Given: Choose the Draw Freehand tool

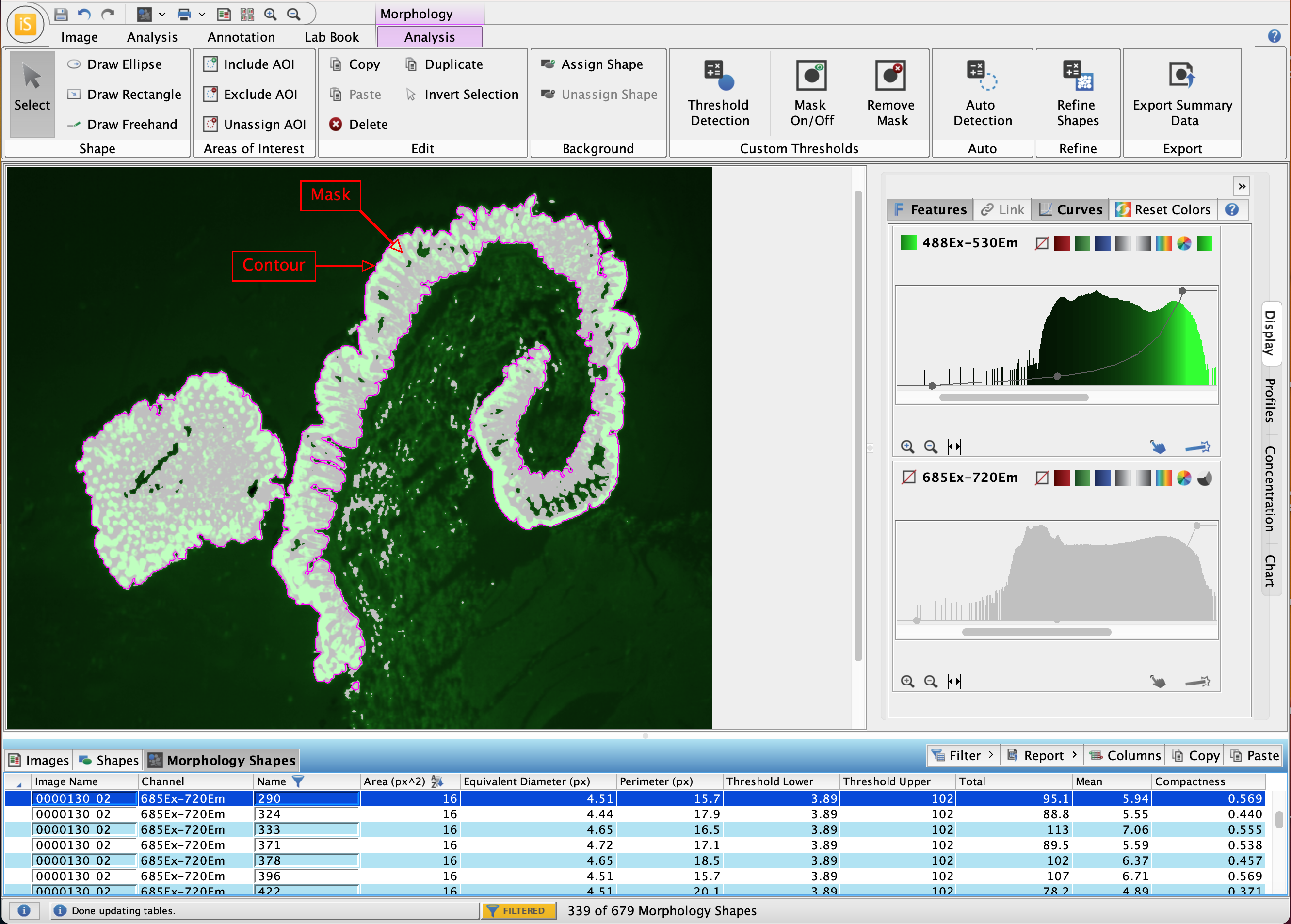Looking at the screenshot, I should [x=122, y=124].
